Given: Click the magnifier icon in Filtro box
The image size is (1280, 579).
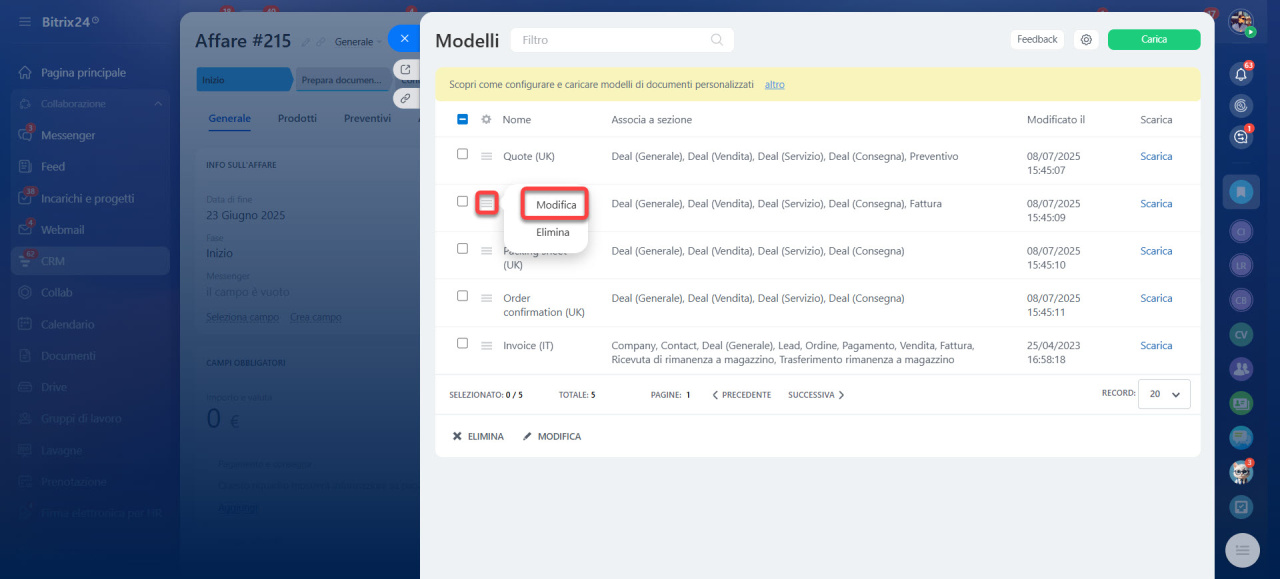Looking at the screenshot, I should coord(716,40).
